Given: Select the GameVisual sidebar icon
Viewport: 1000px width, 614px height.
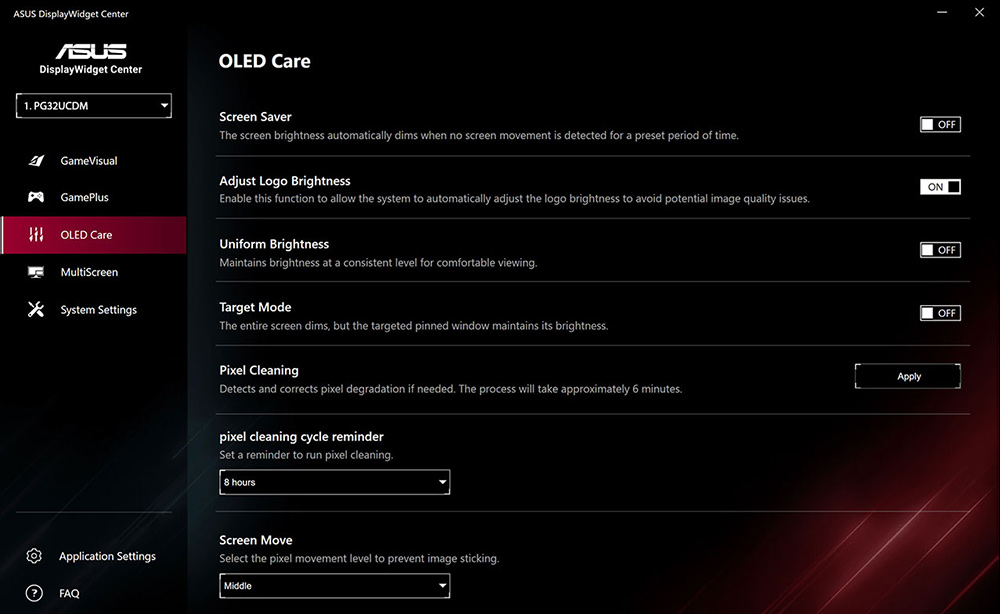Looking at the screenshot, I should coord(35,160).
